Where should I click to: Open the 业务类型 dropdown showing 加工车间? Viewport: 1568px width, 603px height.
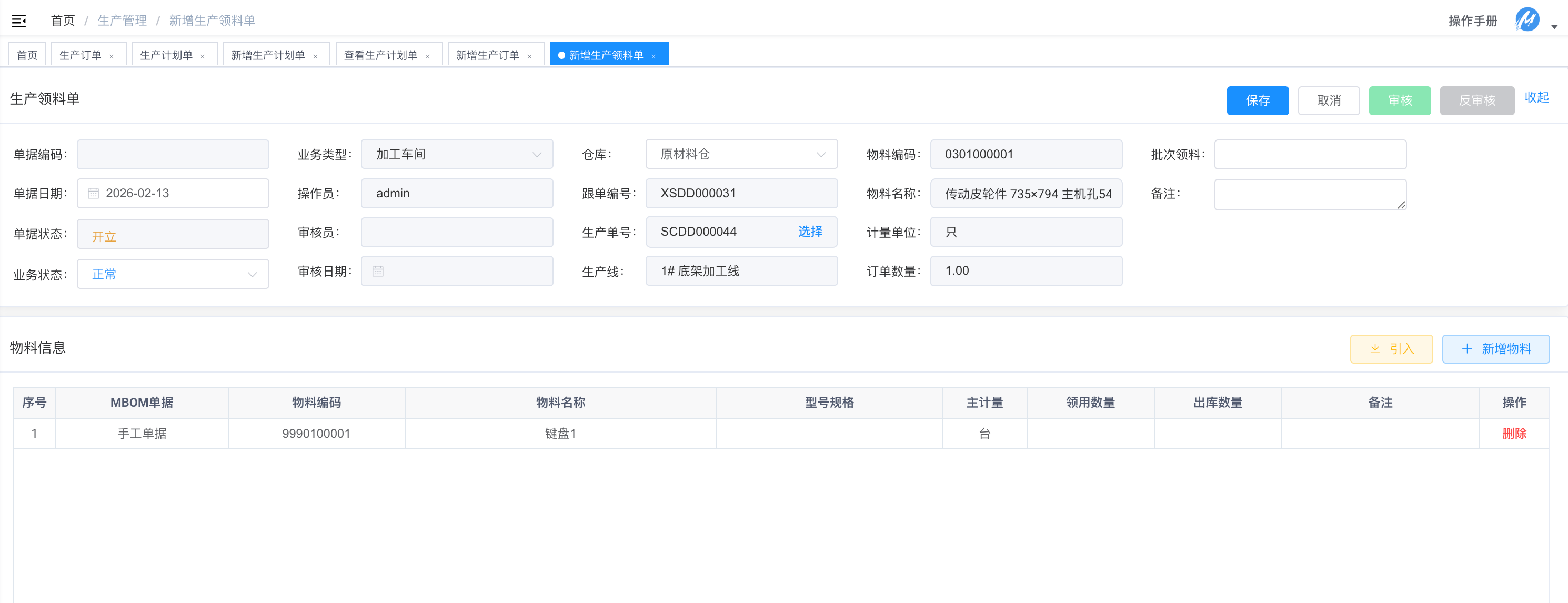tap(457, 155)
